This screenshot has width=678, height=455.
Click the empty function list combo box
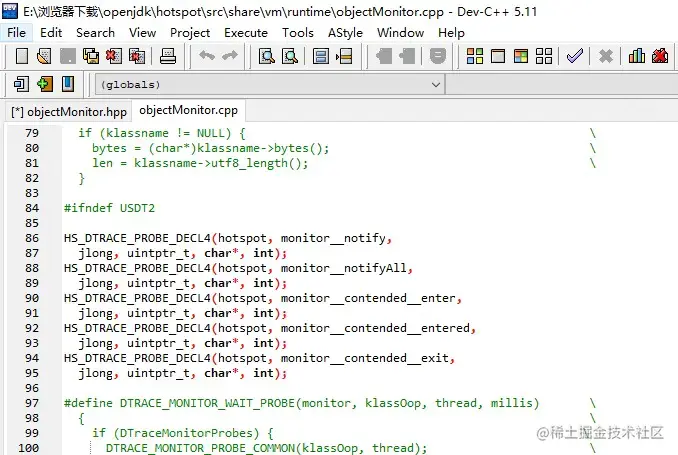click(x=562, y=84)
